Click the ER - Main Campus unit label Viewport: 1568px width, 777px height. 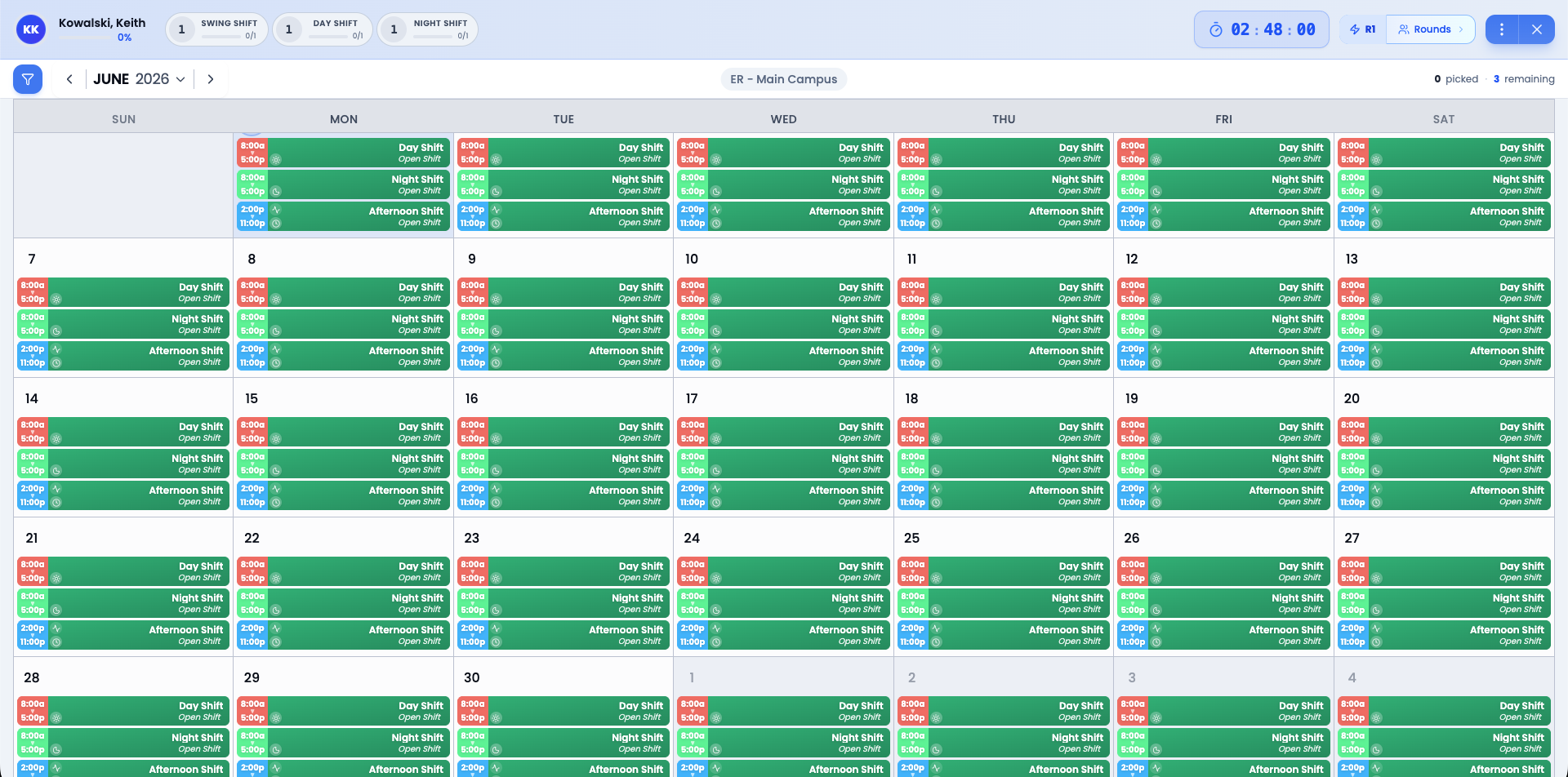tap(783, 79)
